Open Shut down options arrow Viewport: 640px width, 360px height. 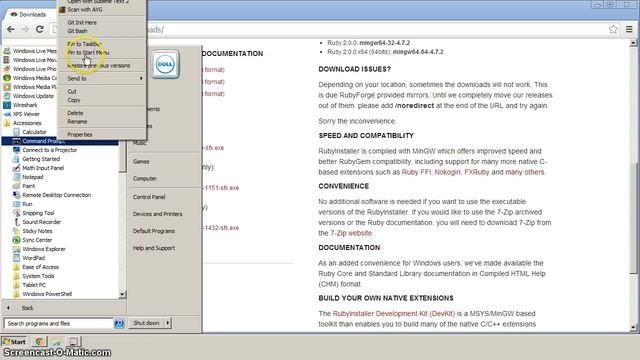168,323
